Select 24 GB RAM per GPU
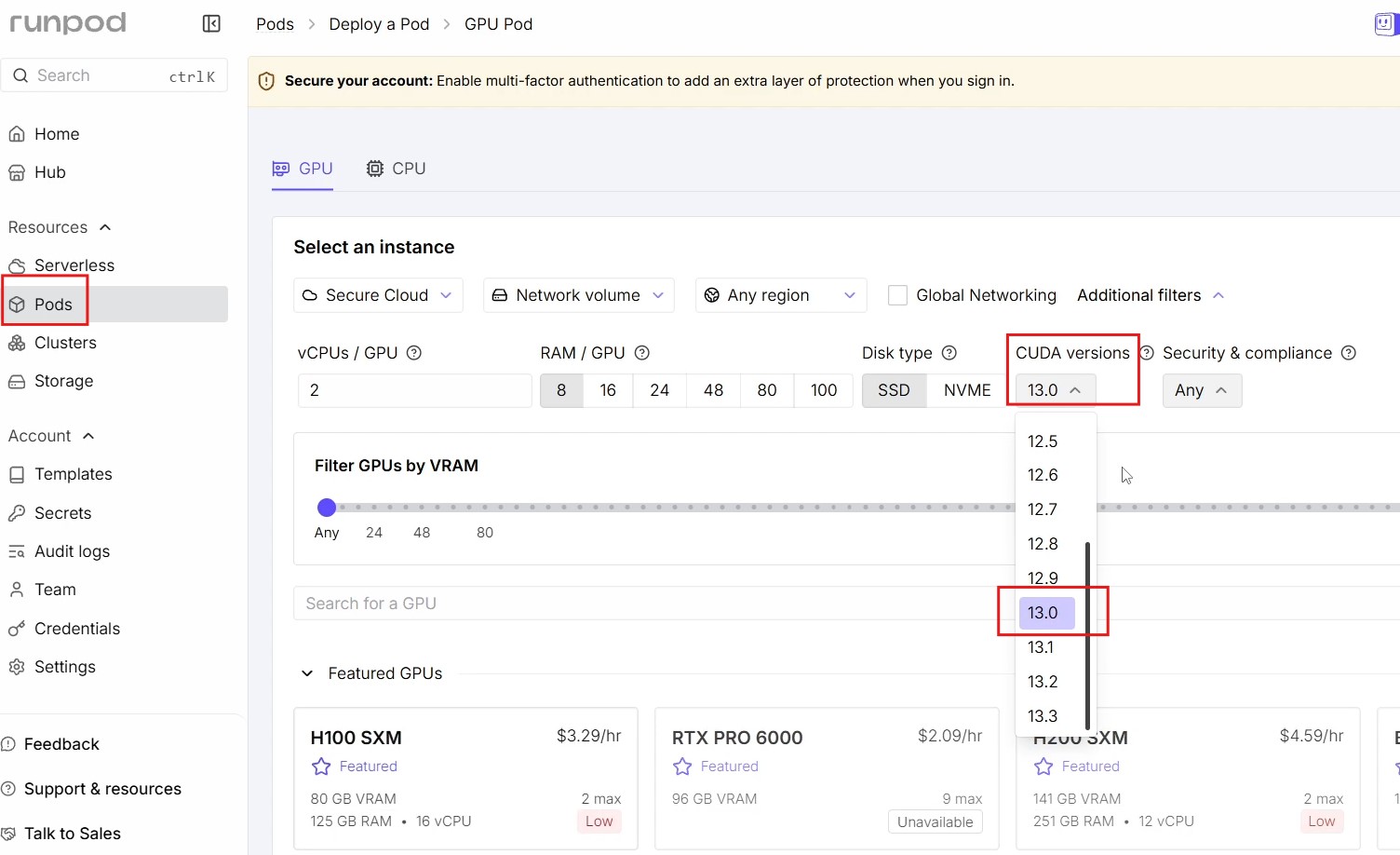1400x855 pixels. 660,390
